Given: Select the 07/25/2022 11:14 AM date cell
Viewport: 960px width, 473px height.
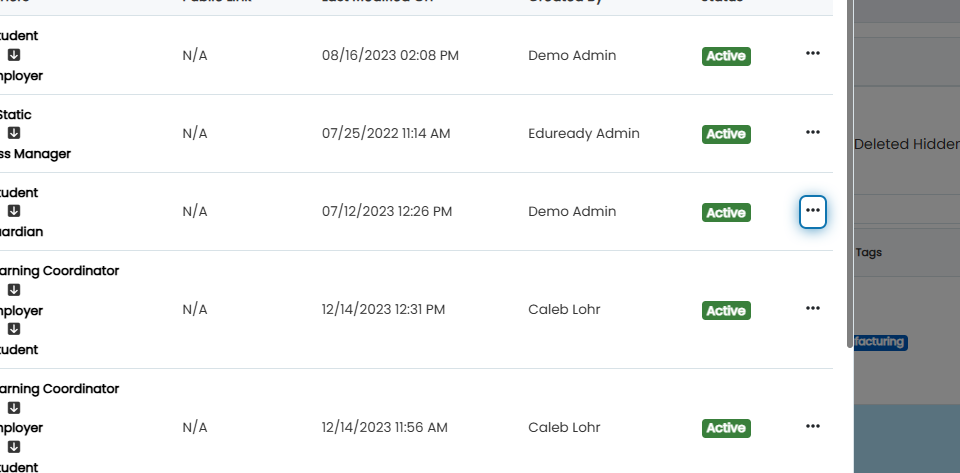Looking at the screenshot, I should coord(386,133).
